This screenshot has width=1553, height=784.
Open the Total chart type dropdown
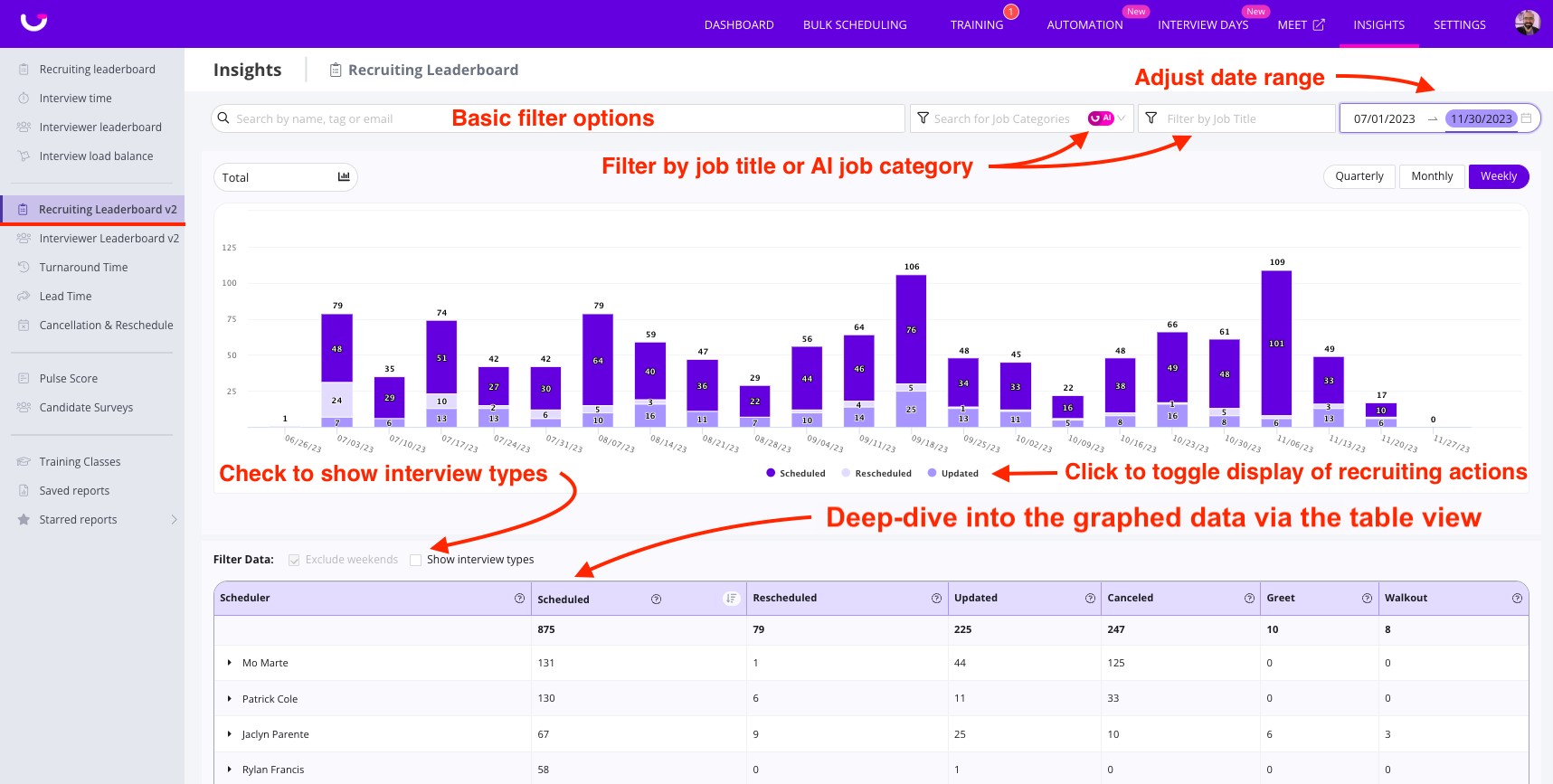click(286, 177)
